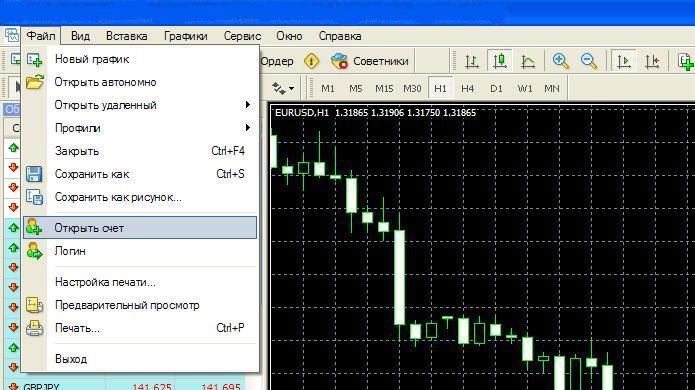This screenshot has width=695, height=390.
Task: Toggle the Советники expert advisors button
Action: coord(370,61)
